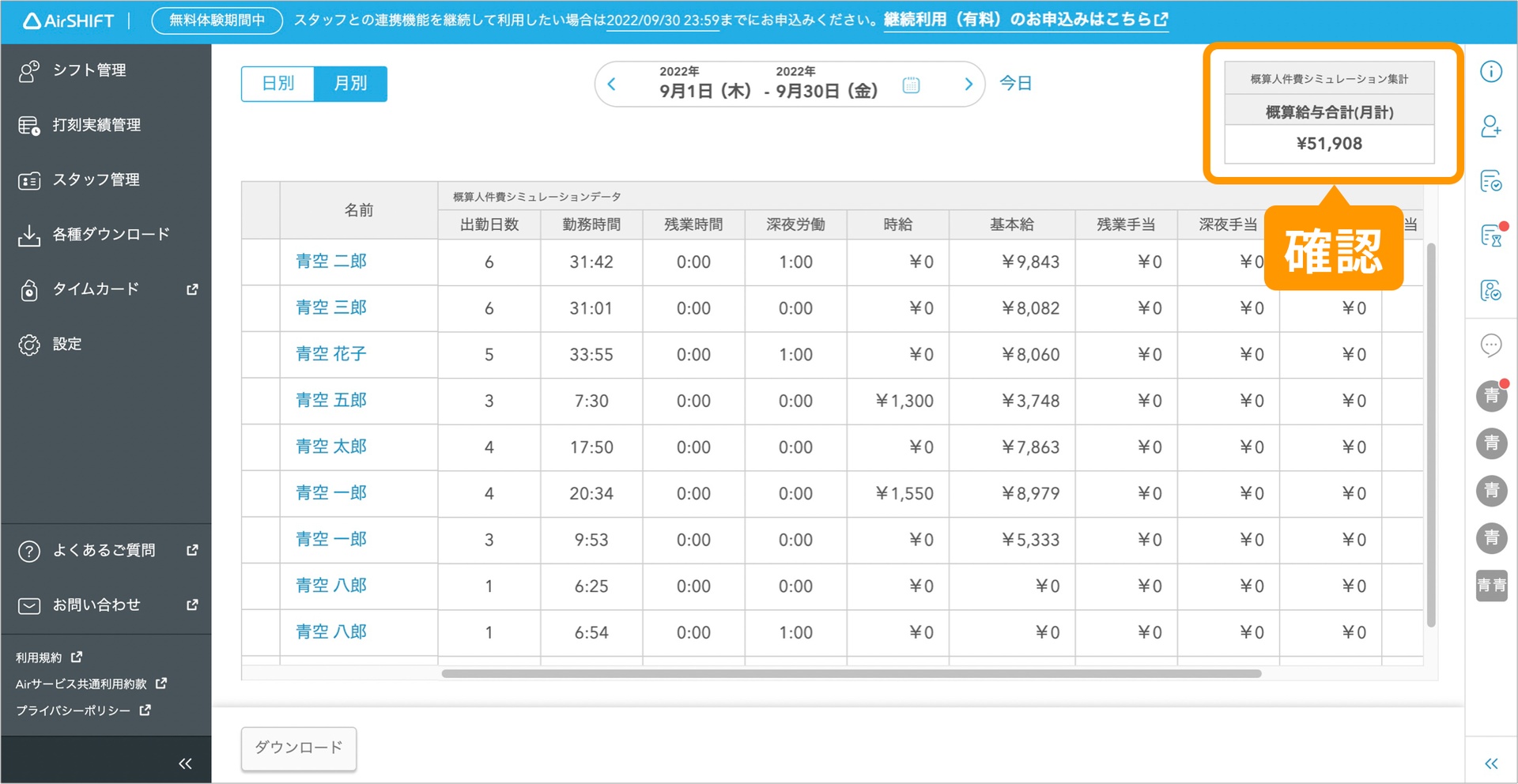Open 各種ダウンロード in the sidebar

click(x=110, y=235)
